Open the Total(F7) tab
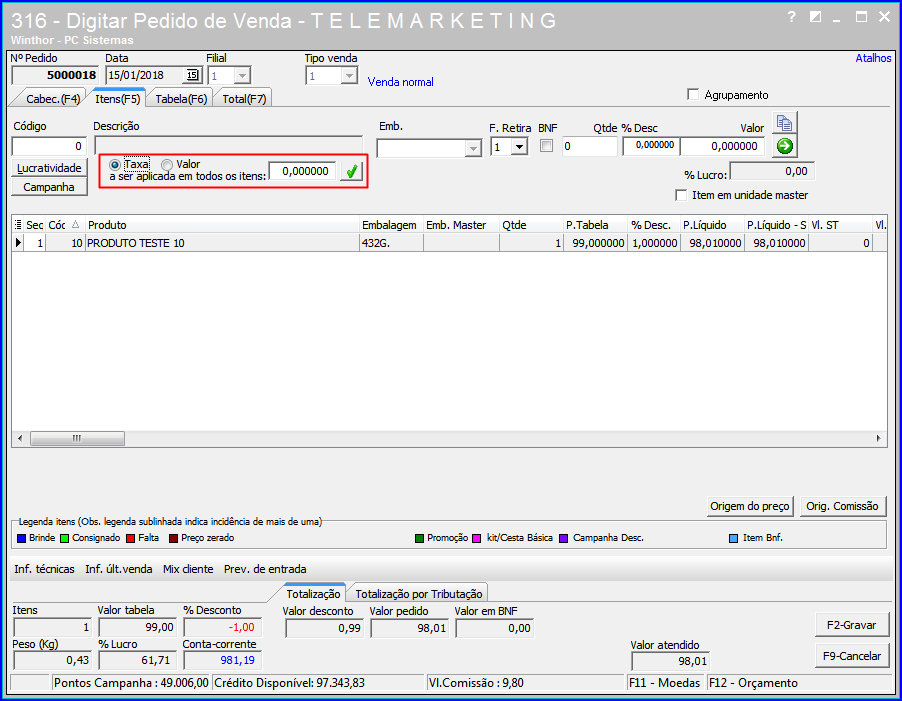This screenshot has width=902, height=701. click(244, 99)
